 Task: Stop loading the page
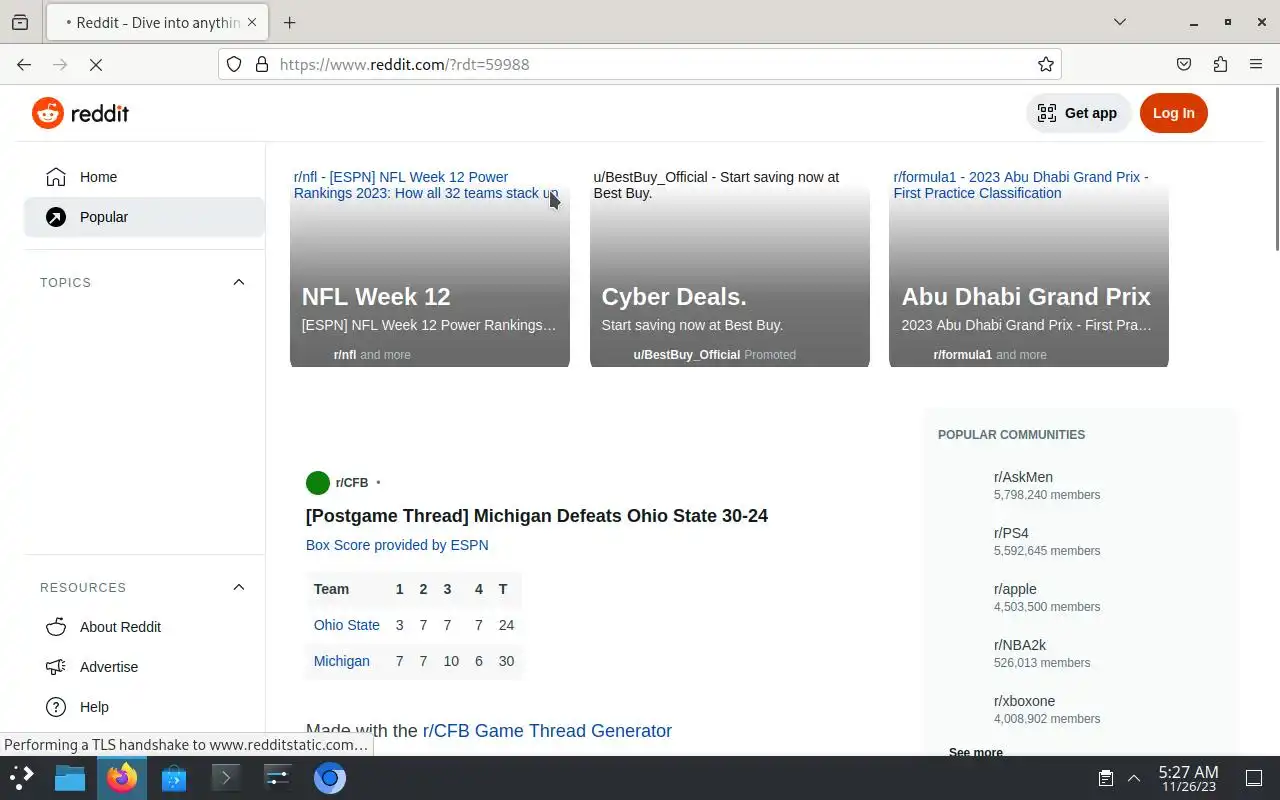coord(96,64)
